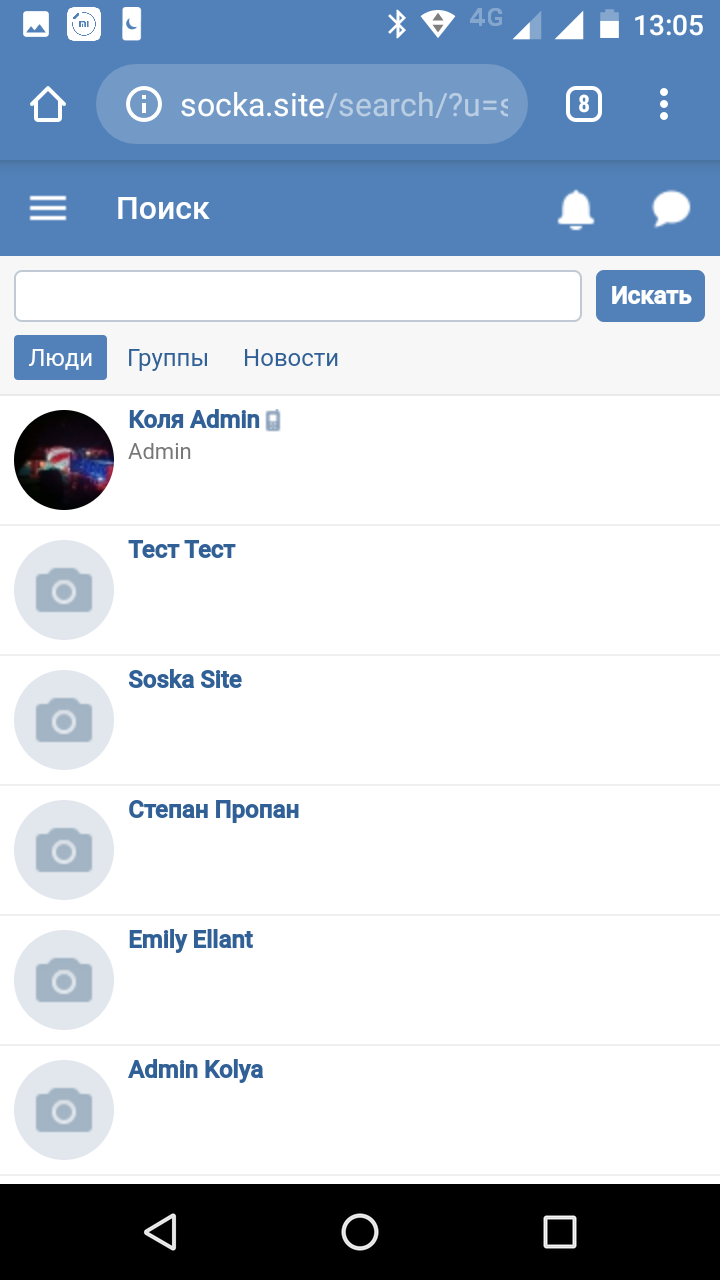The height and width of the screenshot is (1280, 720).
Task: Open notifications bell
Action: pyautogui.click(x=575, y=209)
